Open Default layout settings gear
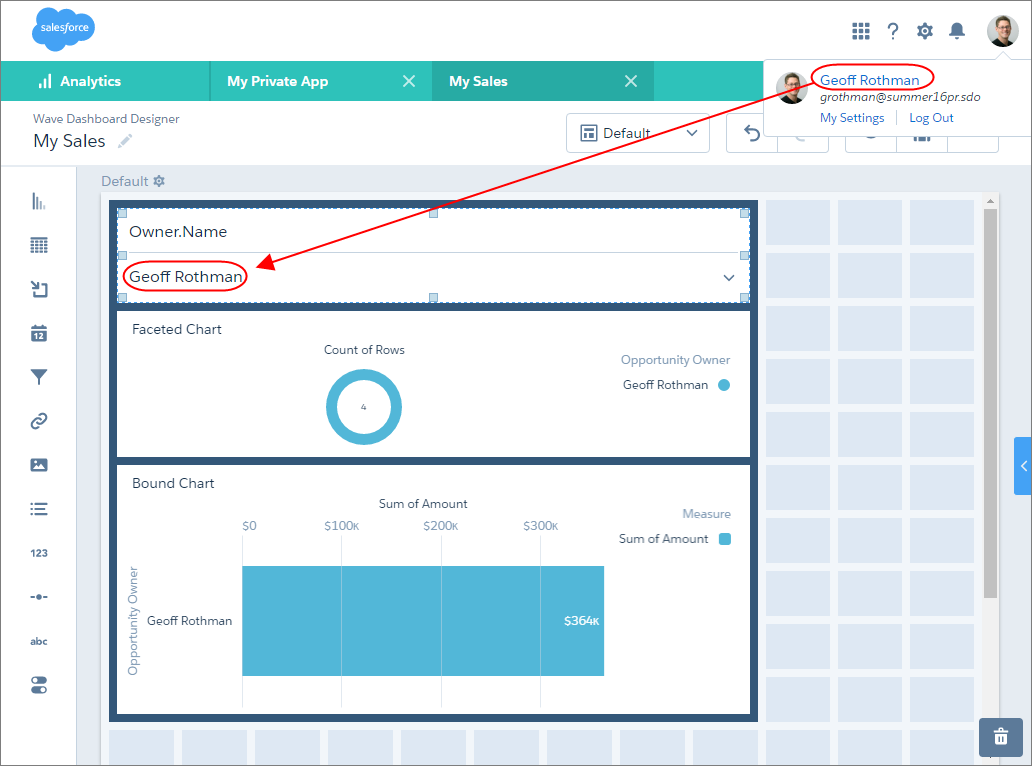Screen dimensions: 1032x766 click(x=159, y=180)
